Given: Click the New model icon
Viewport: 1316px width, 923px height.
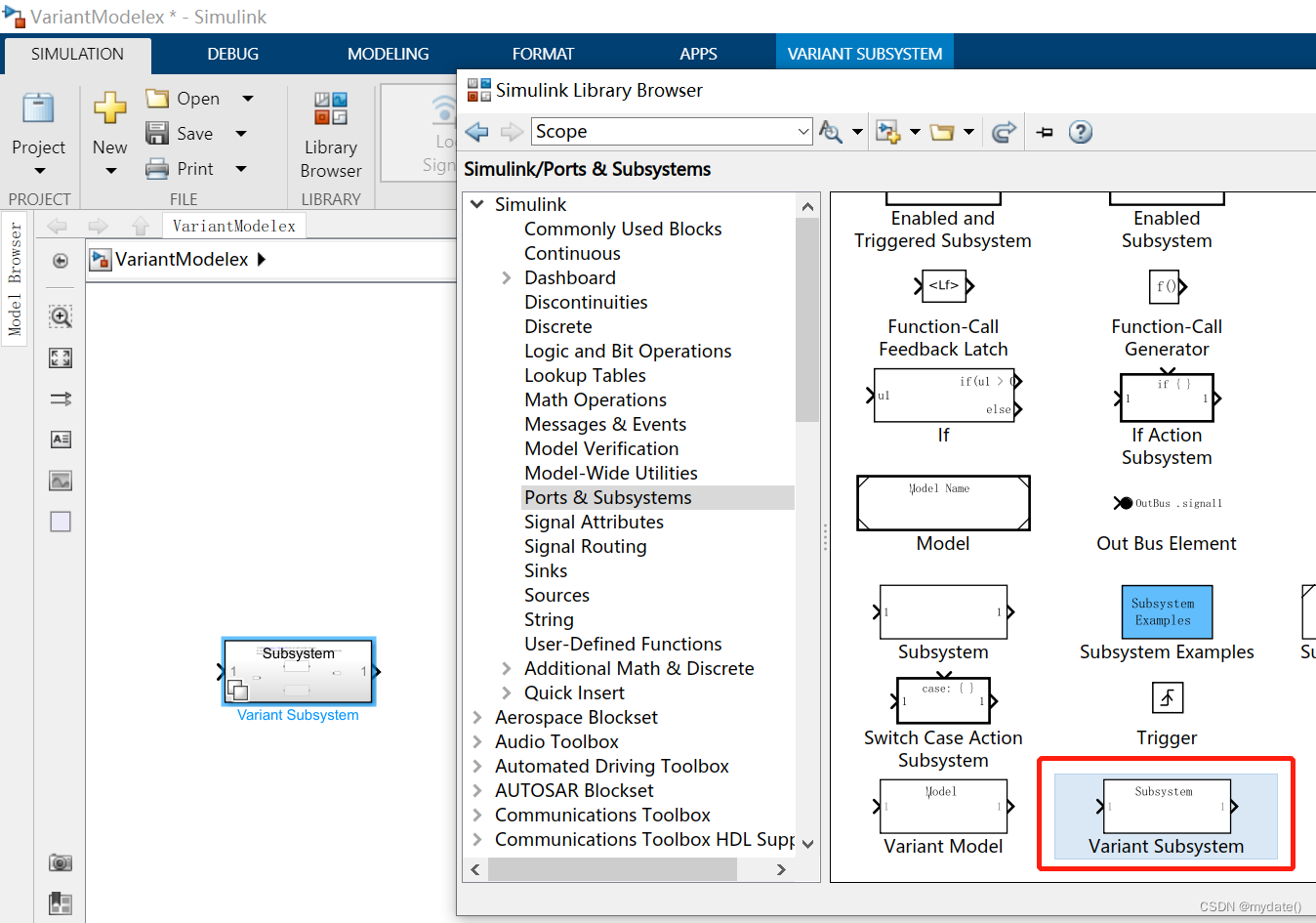Looking at the screenshot, I should [x=109, y=107].
